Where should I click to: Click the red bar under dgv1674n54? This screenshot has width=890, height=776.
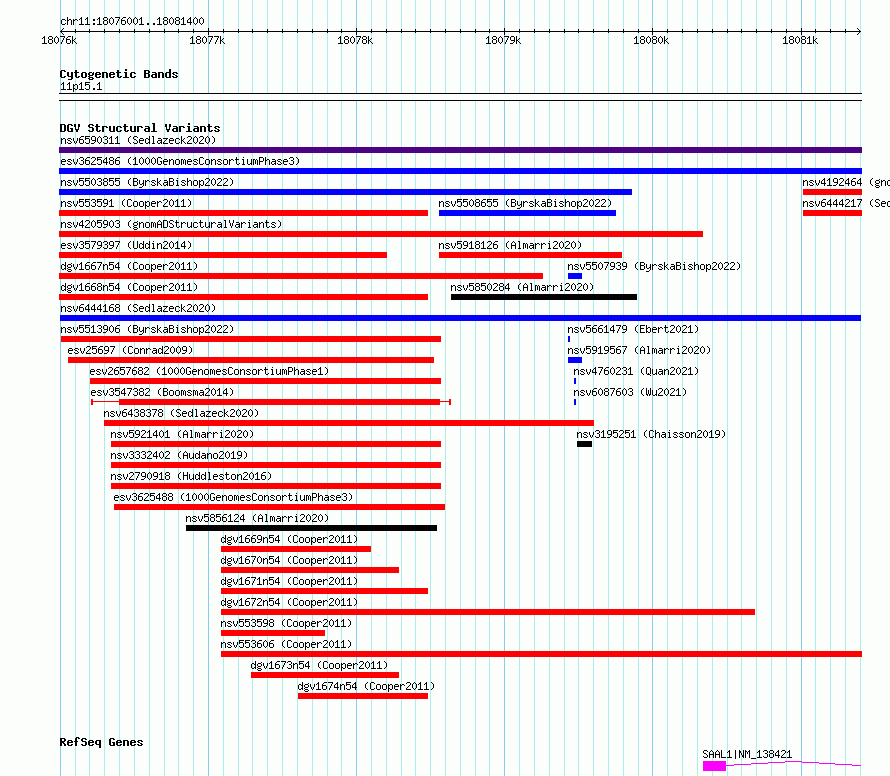point(363,696)
